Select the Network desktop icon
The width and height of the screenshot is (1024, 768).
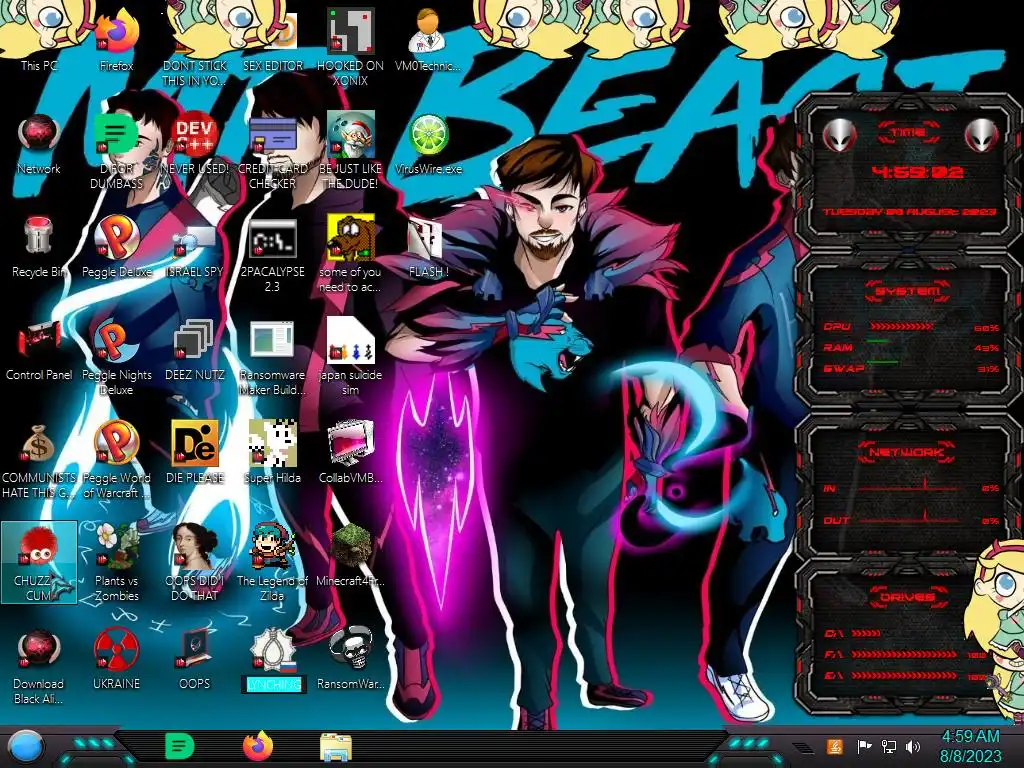39,144
